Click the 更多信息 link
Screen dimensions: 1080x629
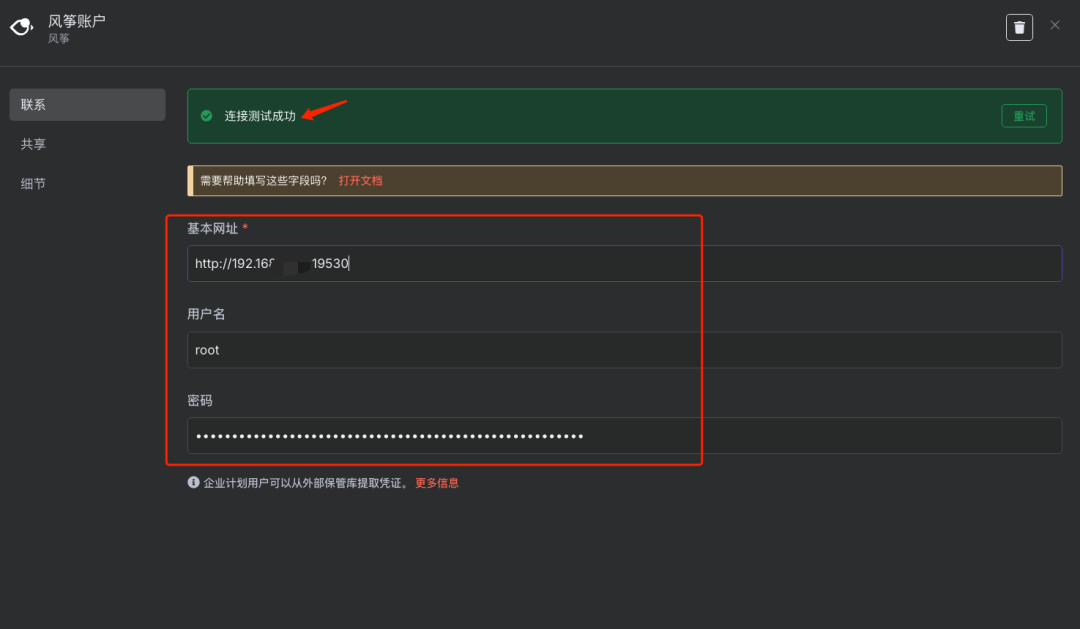[437, 481]
